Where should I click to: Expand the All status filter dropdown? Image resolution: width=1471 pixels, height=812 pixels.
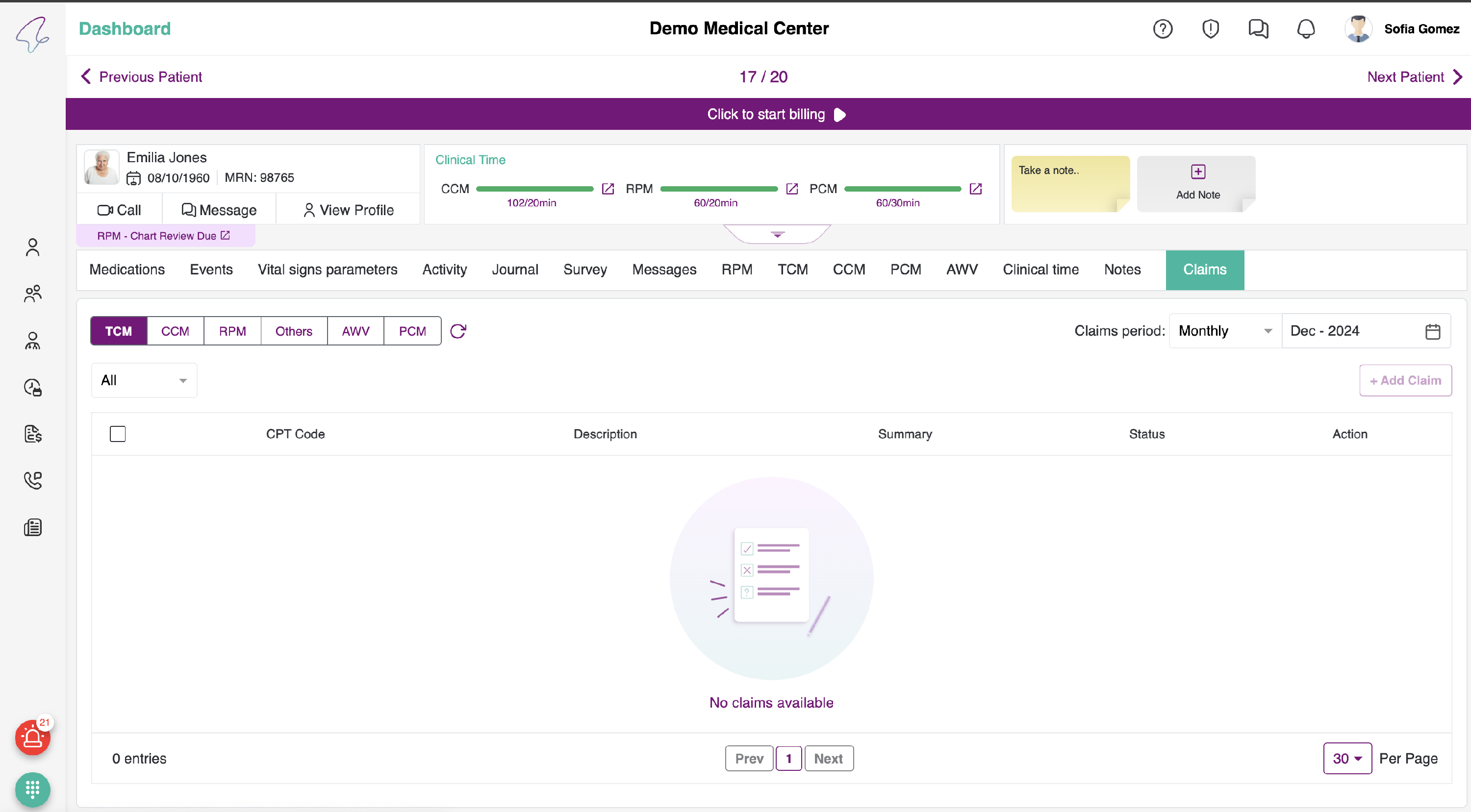click(x=144, y=380)
